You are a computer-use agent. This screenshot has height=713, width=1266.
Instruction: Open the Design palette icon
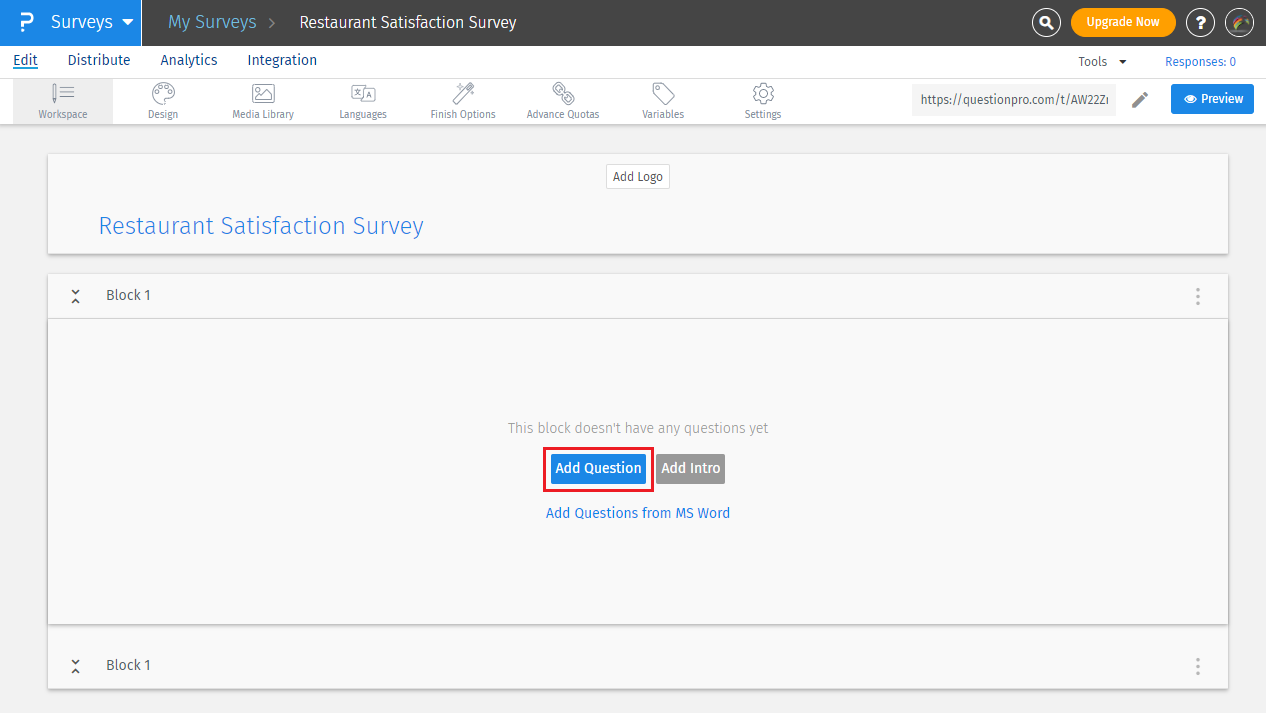point(163,101)
